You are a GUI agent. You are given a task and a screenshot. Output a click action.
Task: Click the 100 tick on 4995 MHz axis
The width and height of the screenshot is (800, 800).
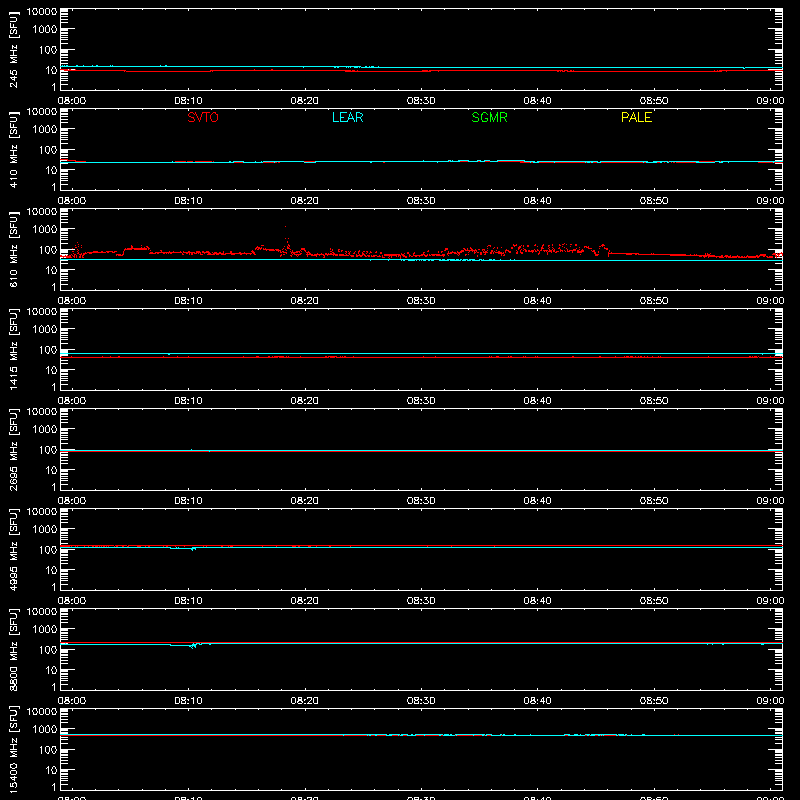point(48,550)
